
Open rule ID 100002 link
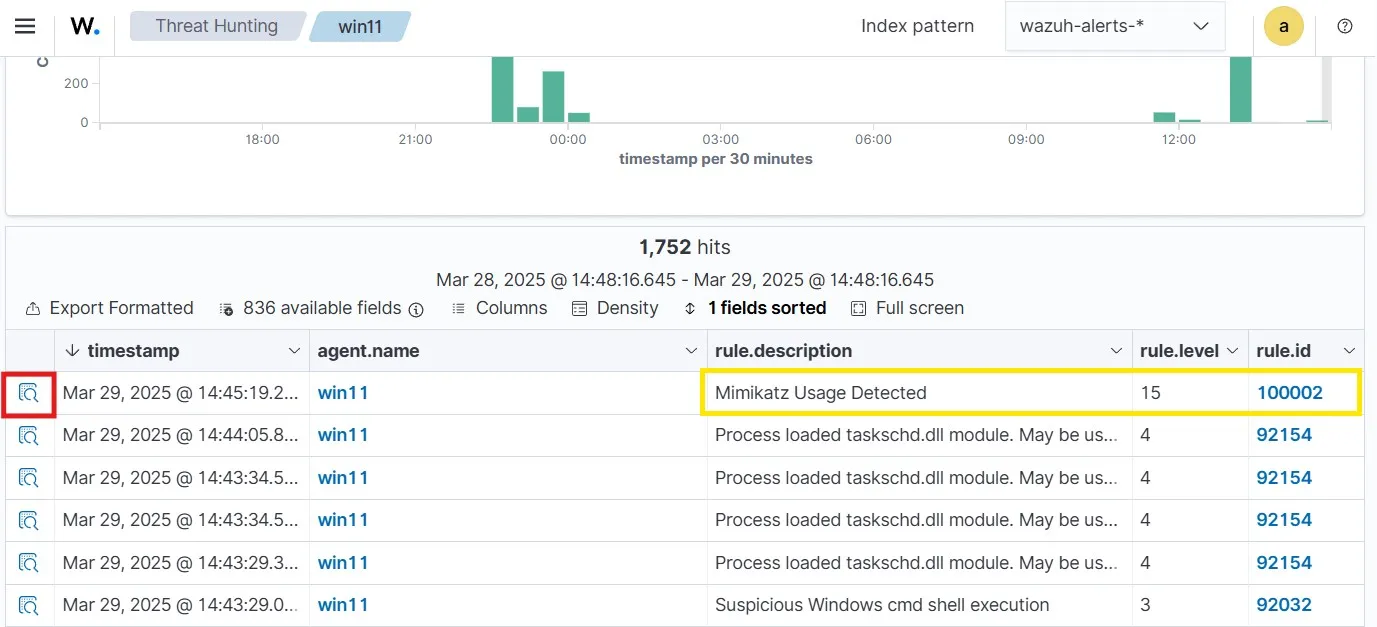(1290, 393)
